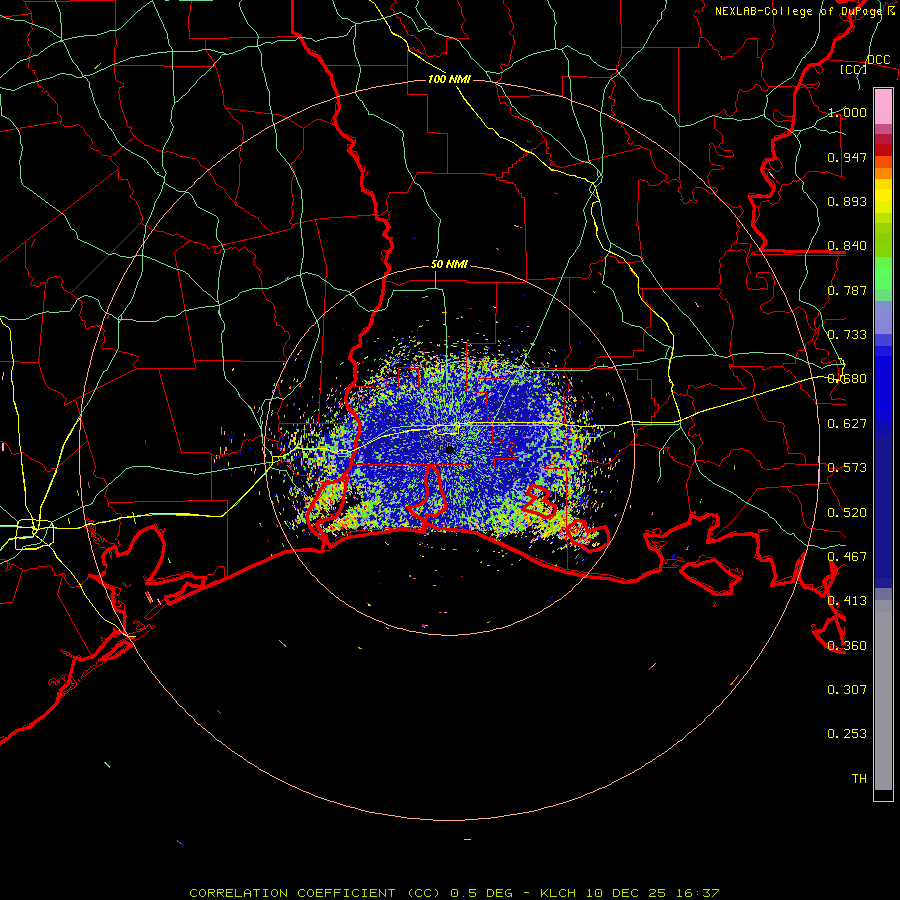Screen dimensions: 900x900
Task: Select the 1.000 legend value
Action: 847,112
